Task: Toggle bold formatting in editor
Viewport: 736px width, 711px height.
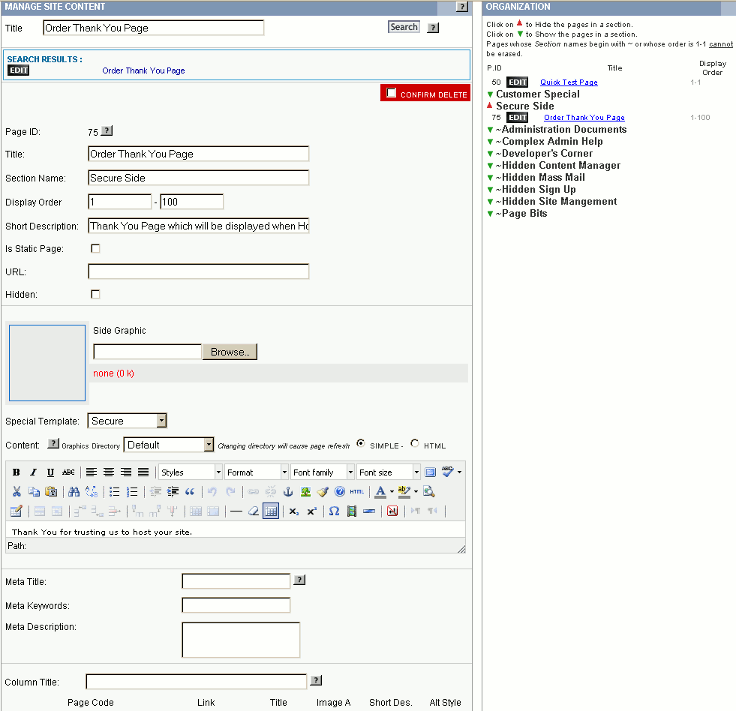Action: 16,472
